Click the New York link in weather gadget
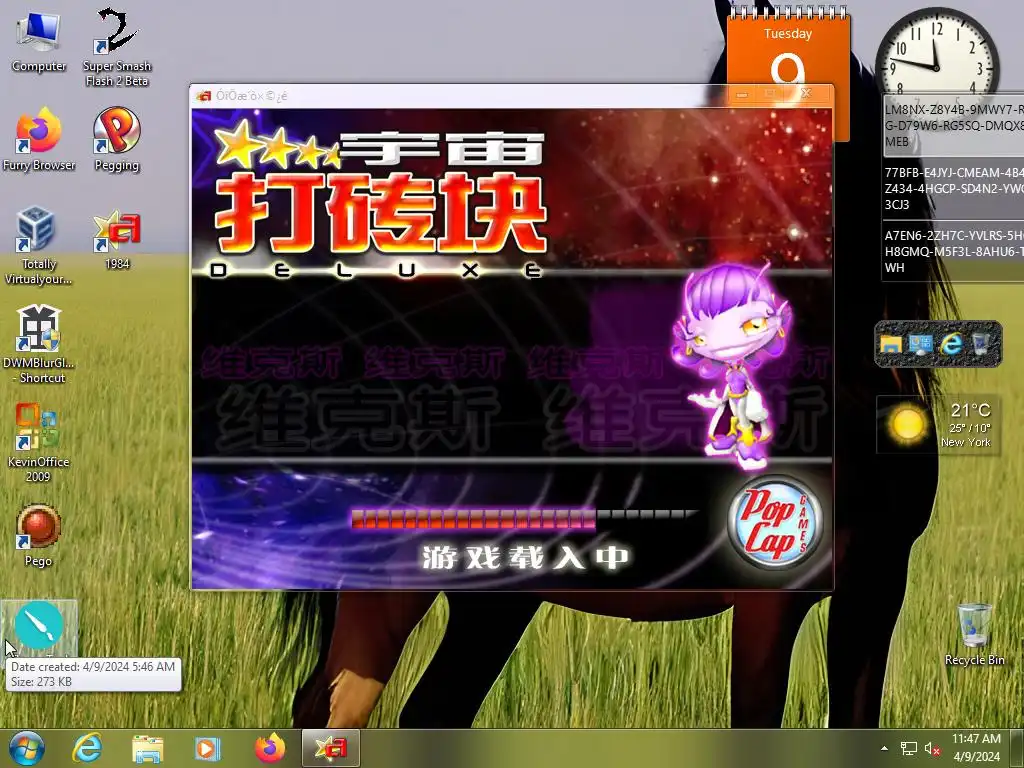 965,442
